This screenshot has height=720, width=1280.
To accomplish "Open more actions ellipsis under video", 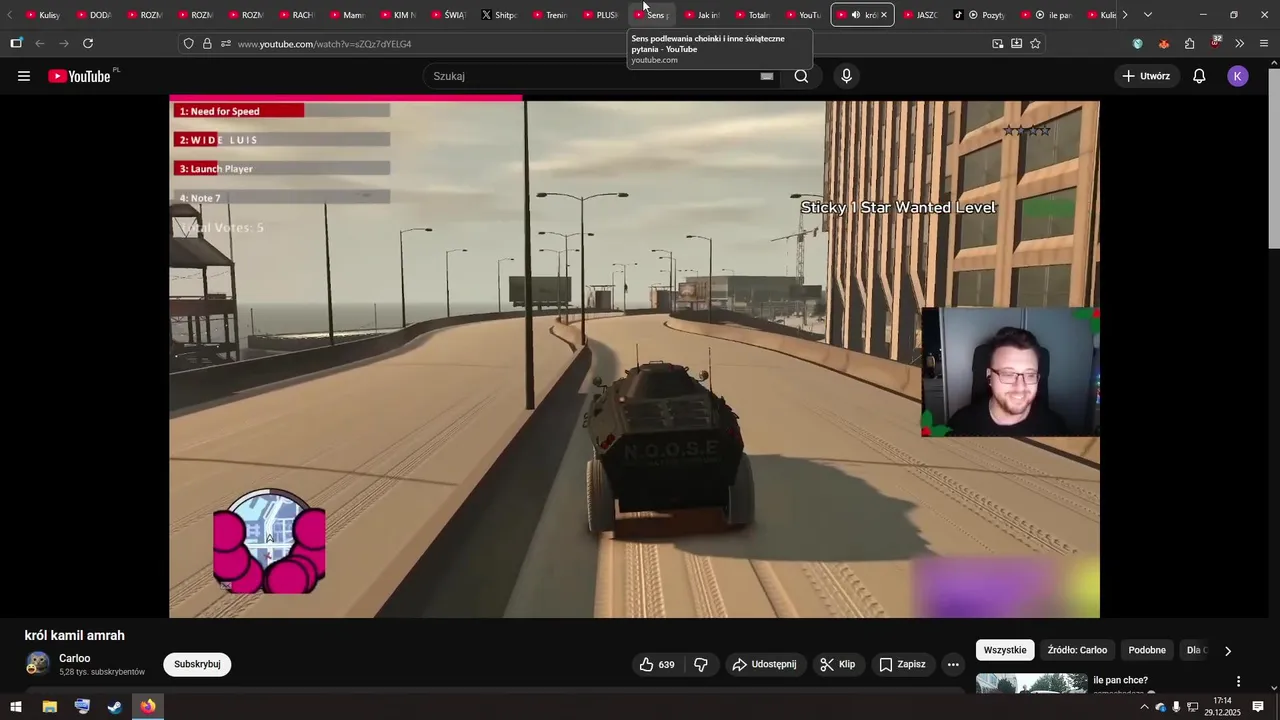I will (x=953, y=664).
